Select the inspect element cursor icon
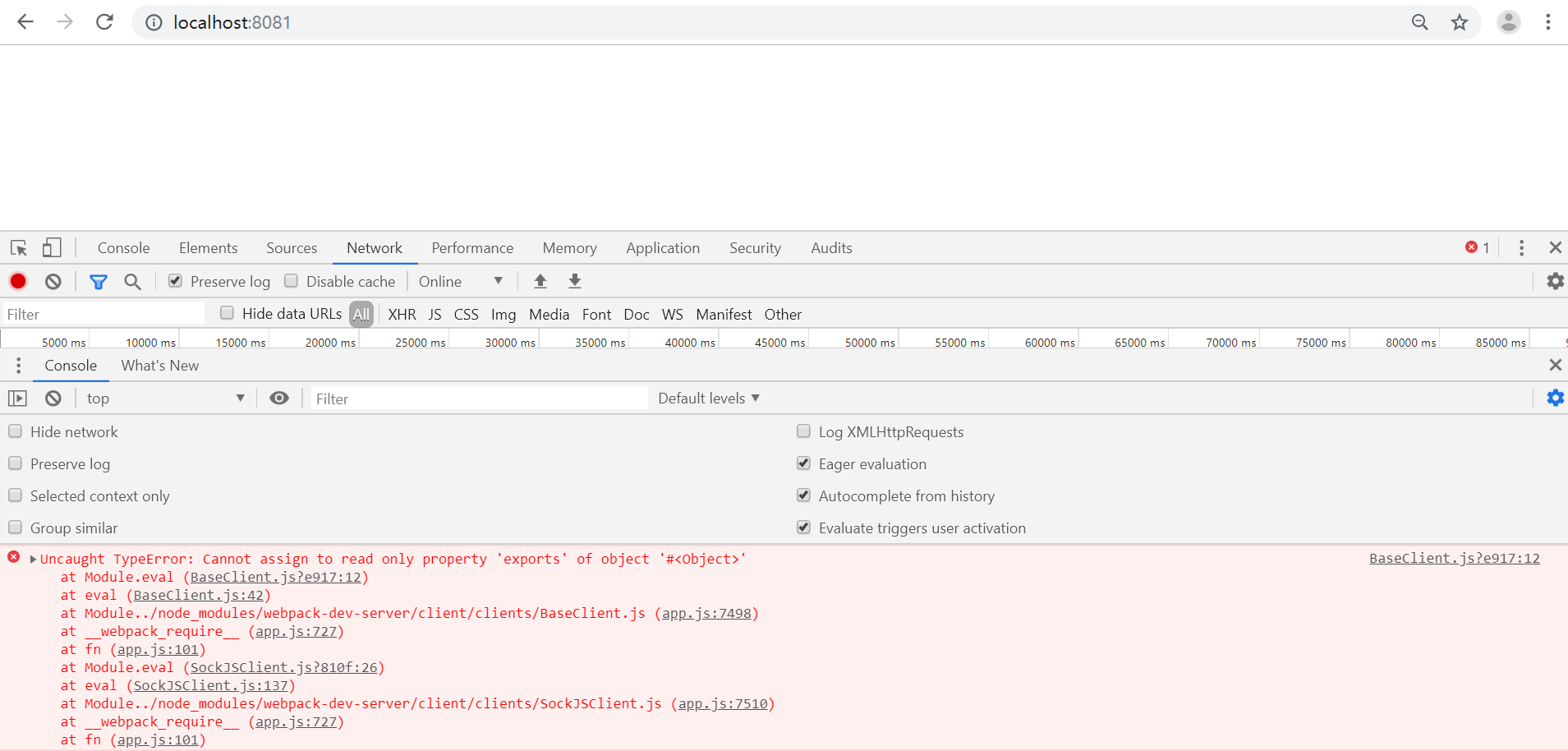Viewport: 1568px width, 751px height. pos(17,247)
